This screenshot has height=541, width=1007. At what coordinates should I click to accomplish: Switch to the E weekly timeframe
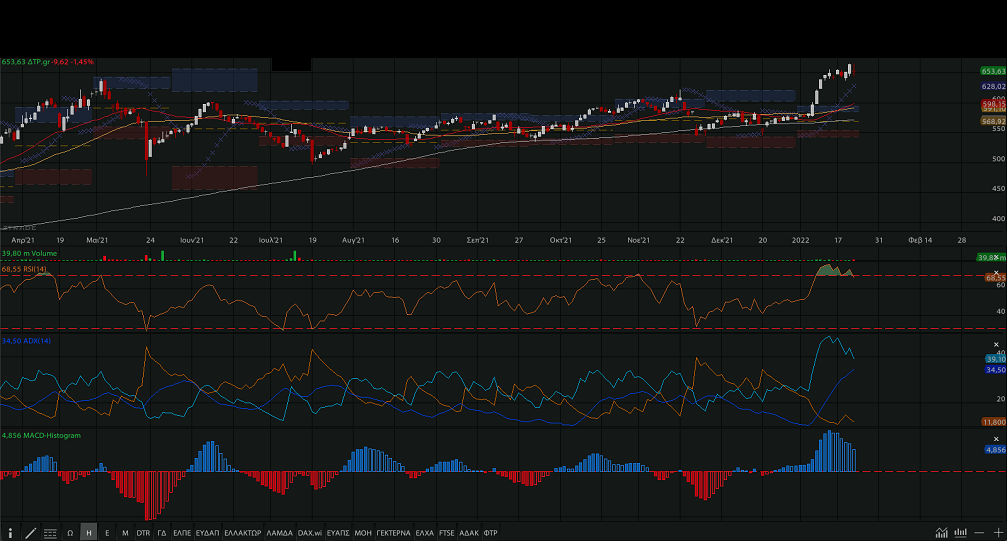click(107, 533)
